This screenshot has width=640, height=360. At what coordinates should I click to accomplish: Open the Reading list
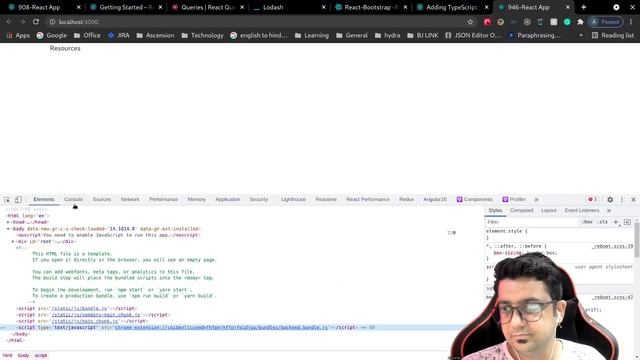click(613, 36)
